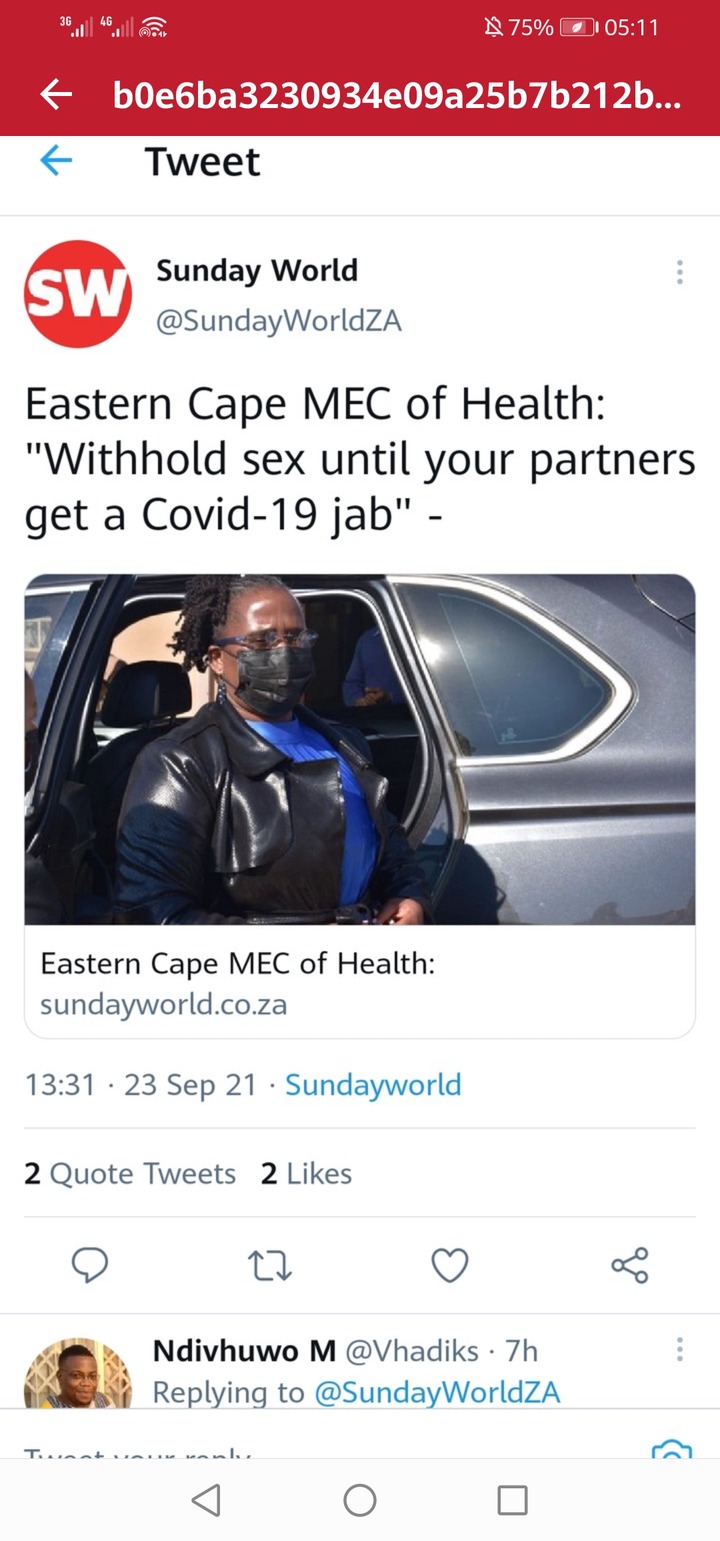Open three-dot menu on Ndivhuwo M reply
The width and height of the screenshot is (720, 1541).
pyautogui.click(x=680, y=1350)
